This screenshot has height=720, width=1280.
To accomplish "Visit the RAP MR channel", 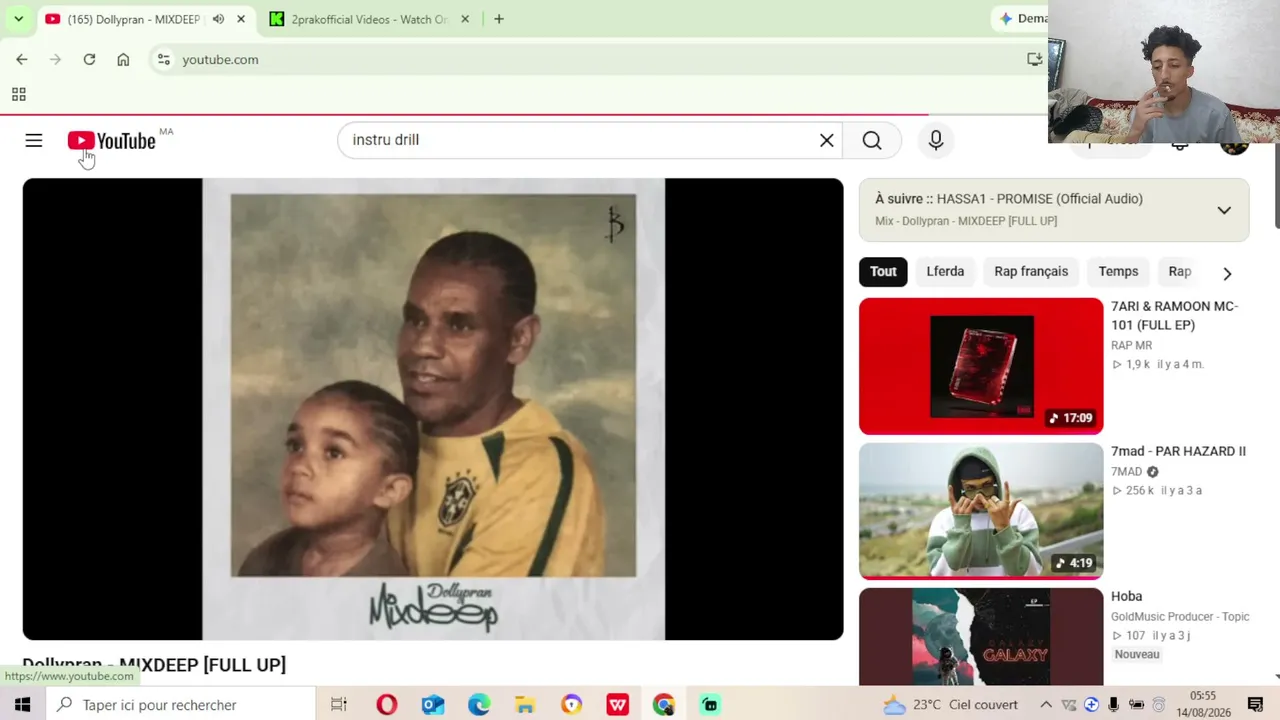I will [1131, 346].
